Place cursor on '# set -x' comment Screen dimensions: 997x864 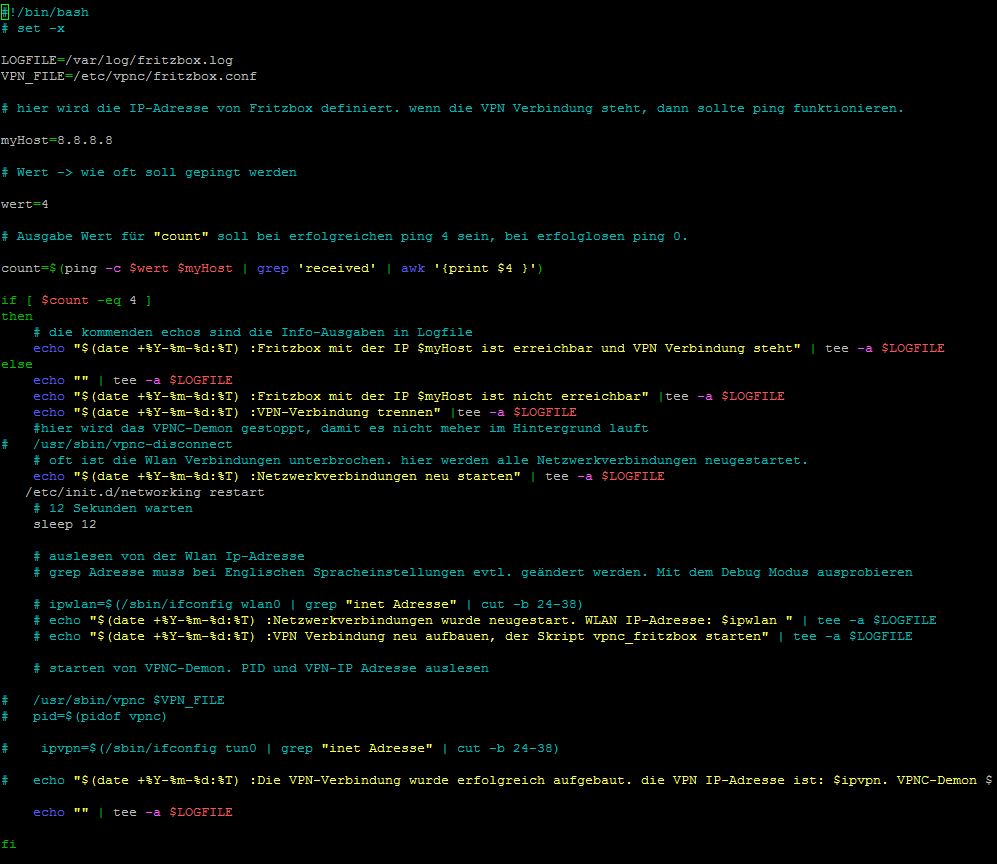32,29
